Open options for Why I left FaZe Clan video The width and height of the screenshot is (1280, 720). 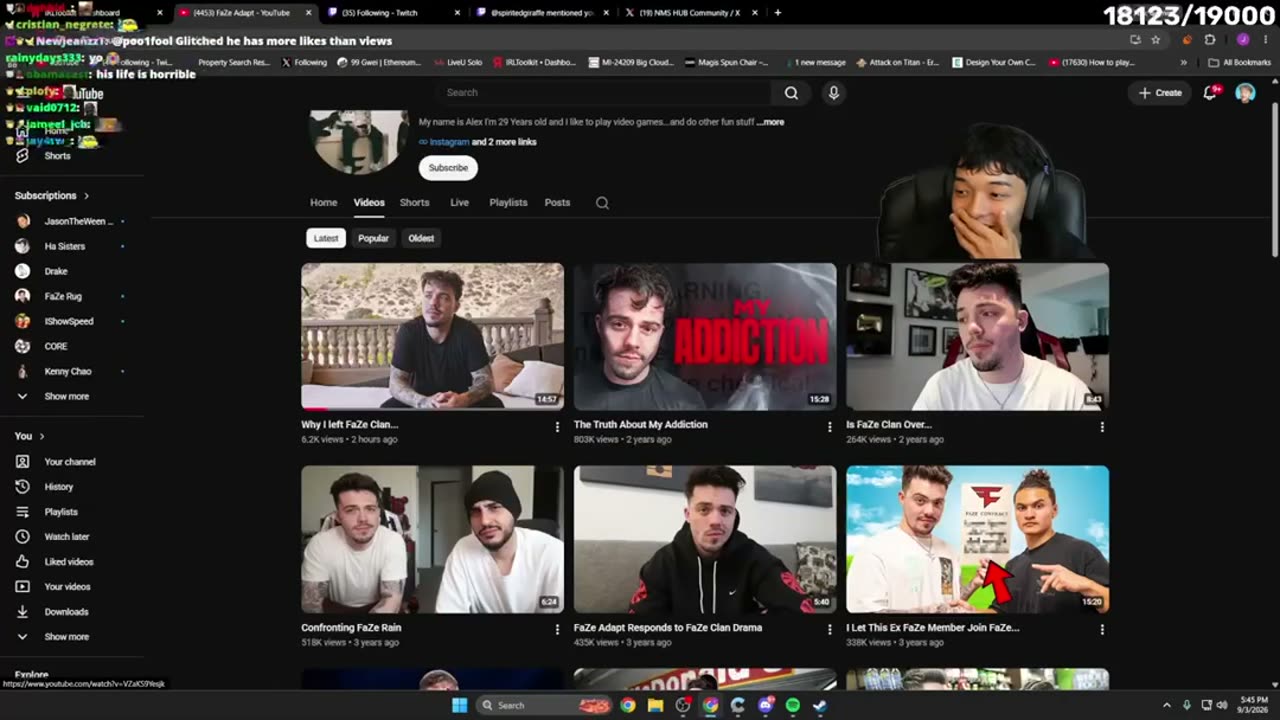557,427
